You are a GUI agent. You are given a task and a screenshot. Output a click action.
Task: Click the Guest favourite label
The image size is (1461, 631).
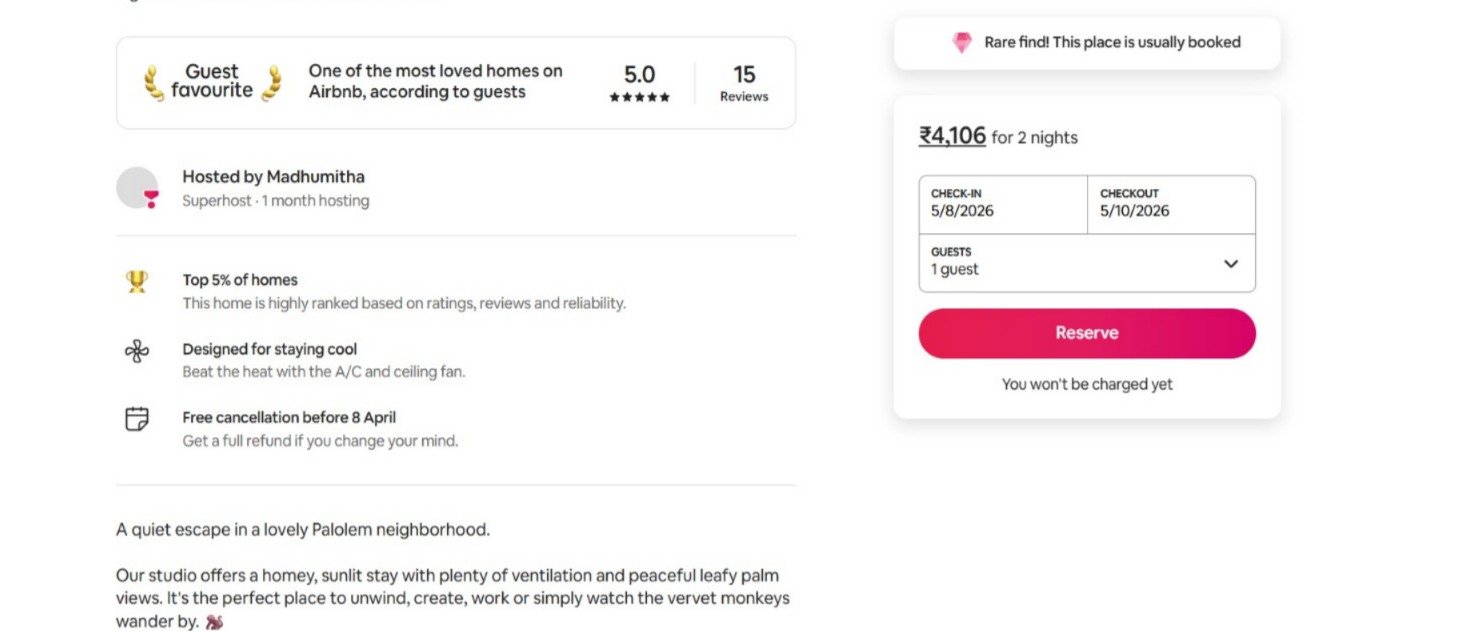coord(212,81)
